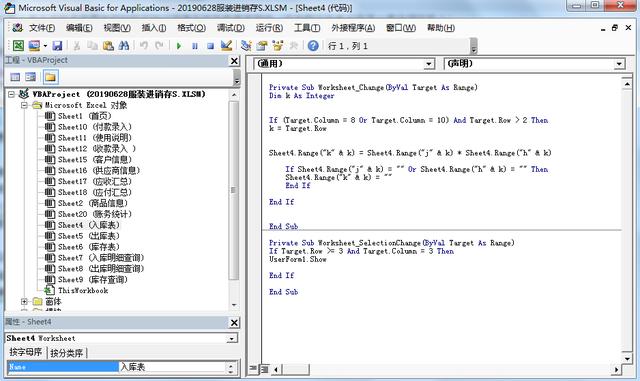Click the Procedure View button below code
Image resolution: width=640 pixels, height=381 pixels.
(253, 368)
